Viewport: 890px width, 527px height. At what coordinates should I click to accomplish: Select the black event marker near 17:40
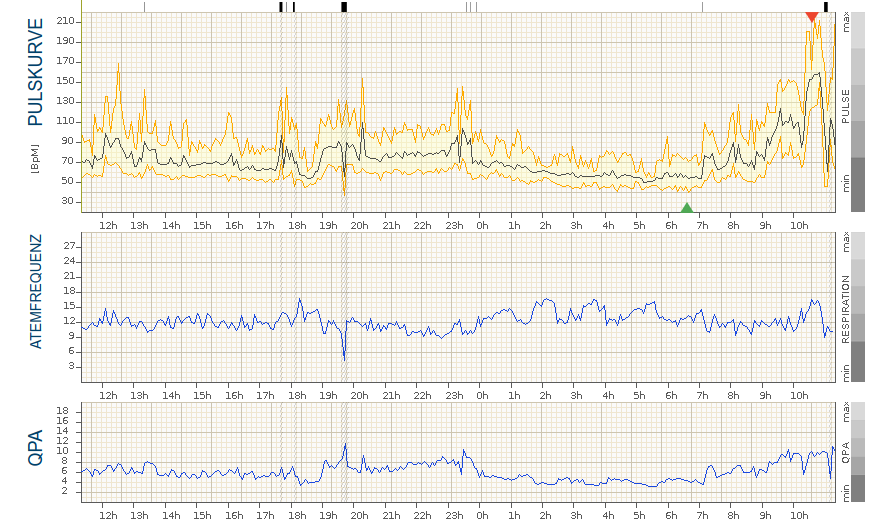click(x=280, y=7)
